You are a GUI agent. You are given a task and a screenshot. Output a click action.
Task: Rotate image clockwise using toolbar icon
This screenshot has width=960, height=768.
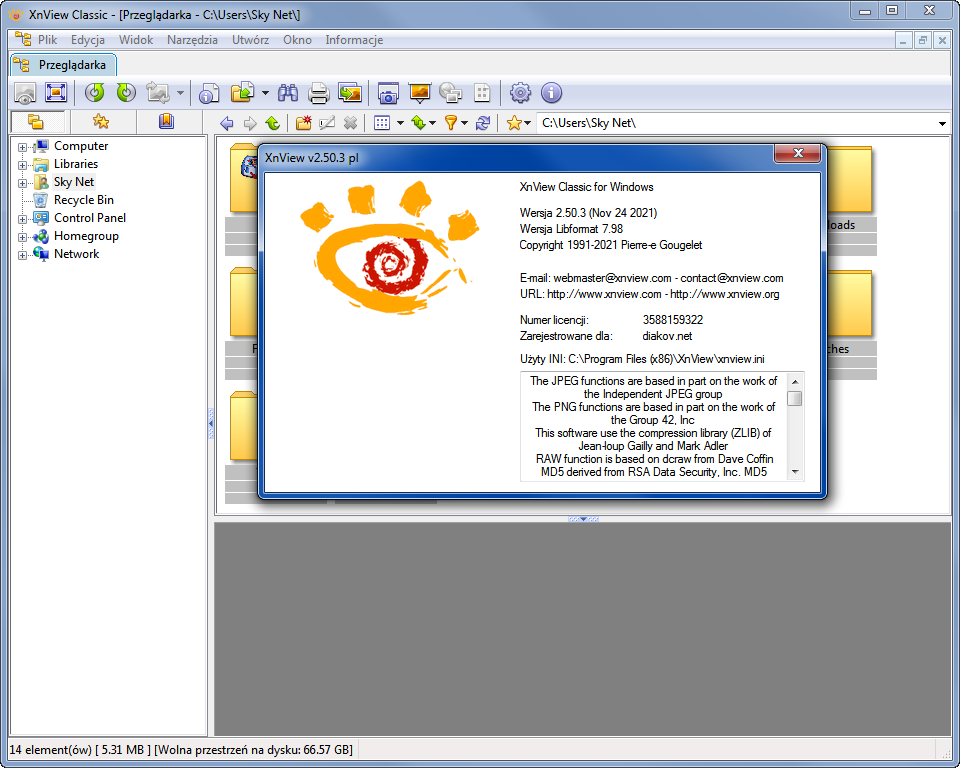click(x=126, y=93)
